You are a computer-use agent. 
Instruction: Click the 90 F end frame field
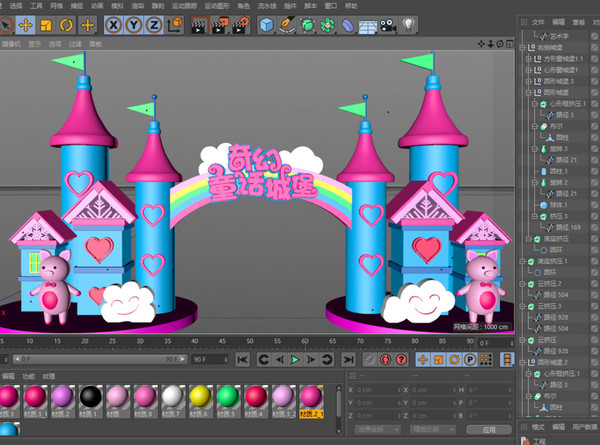tap(210, 360)
